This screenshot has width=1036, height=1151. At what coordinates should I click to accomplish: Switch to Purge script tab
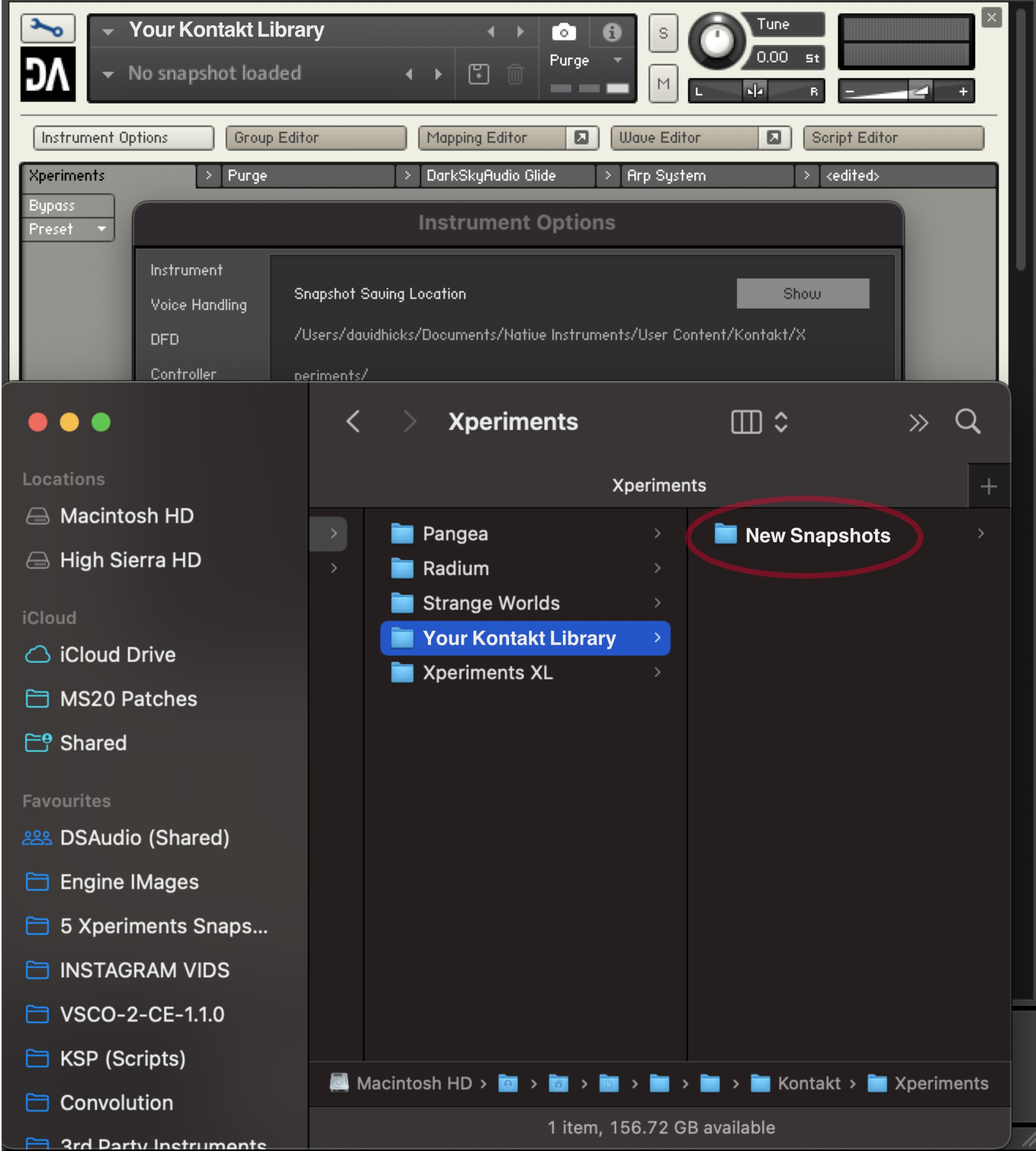[308, 176]
